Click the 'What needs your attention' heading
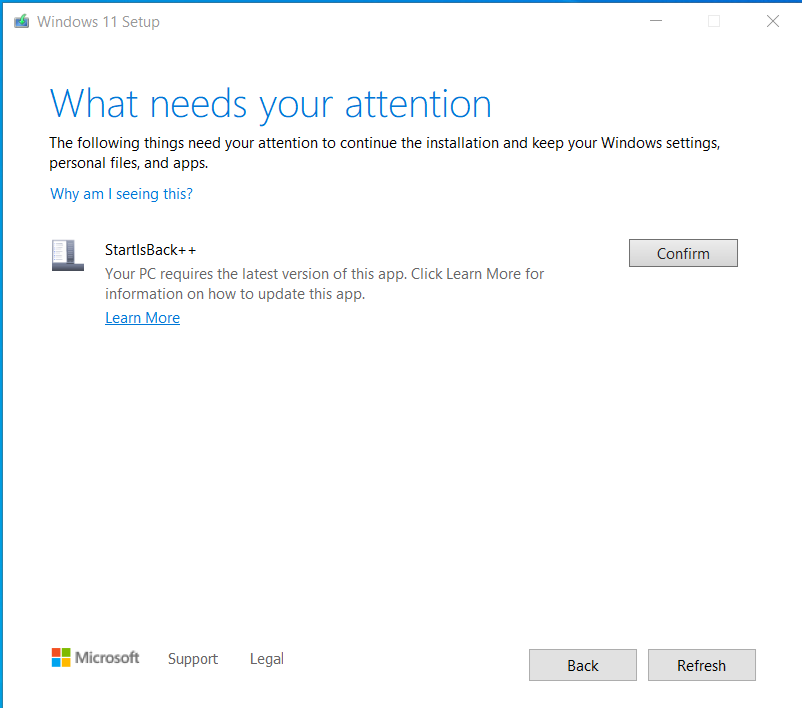This screenshot has height=708, width=802. click(x=271, y=104)
